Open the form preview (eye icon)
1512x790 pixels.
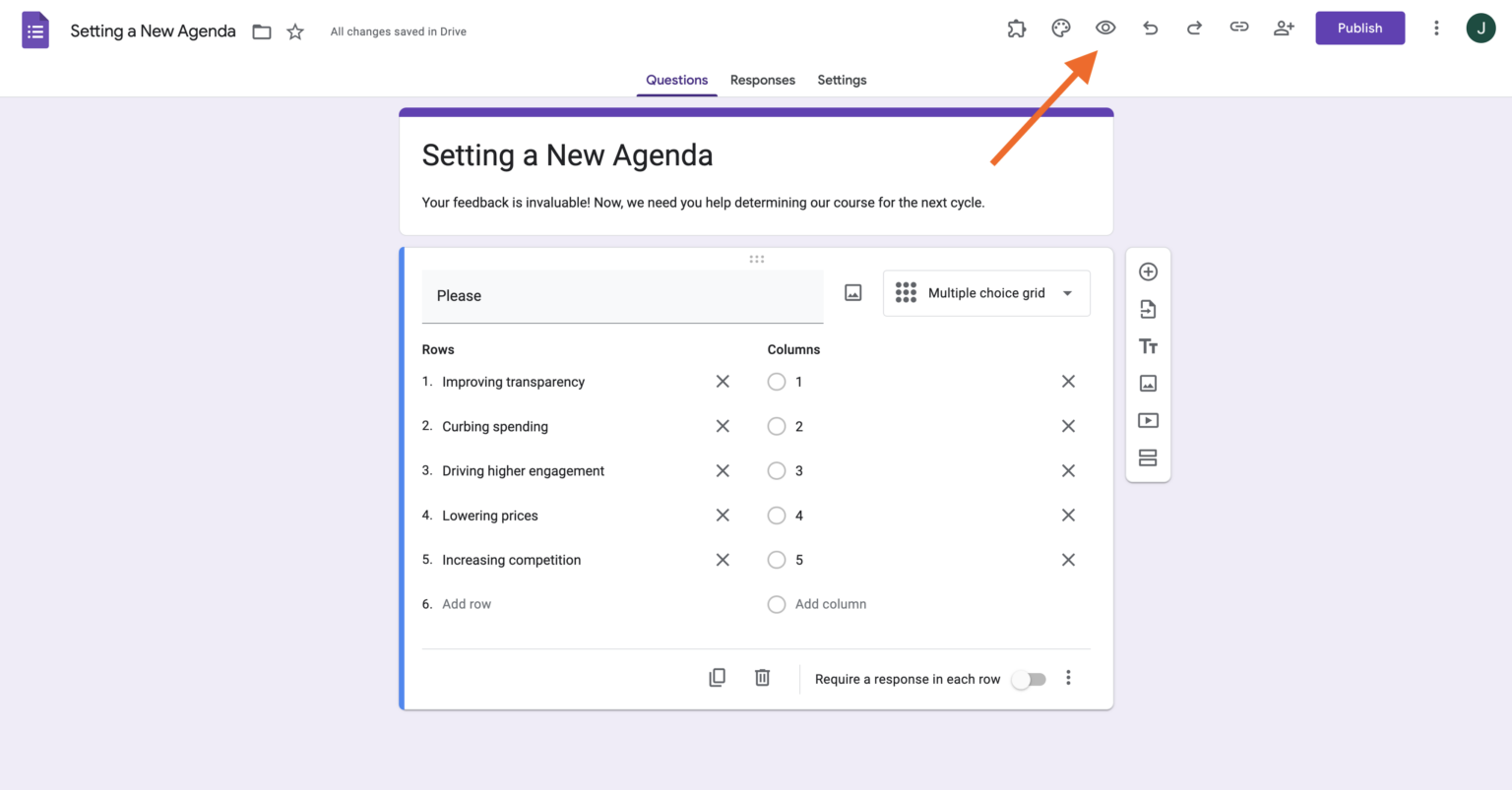tap(1104, 28)
